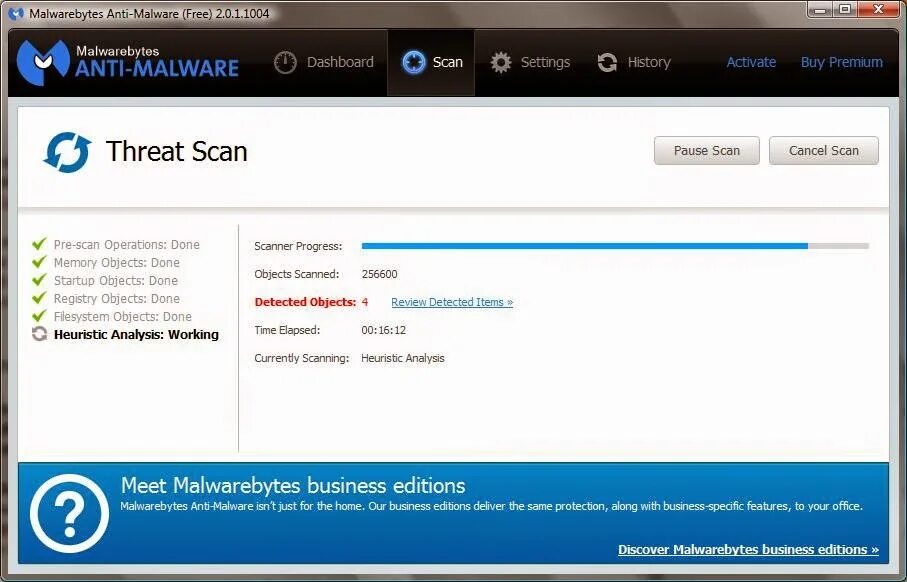Click the Scanner Progress bar
907x582 pixels.
pos(615,246)
